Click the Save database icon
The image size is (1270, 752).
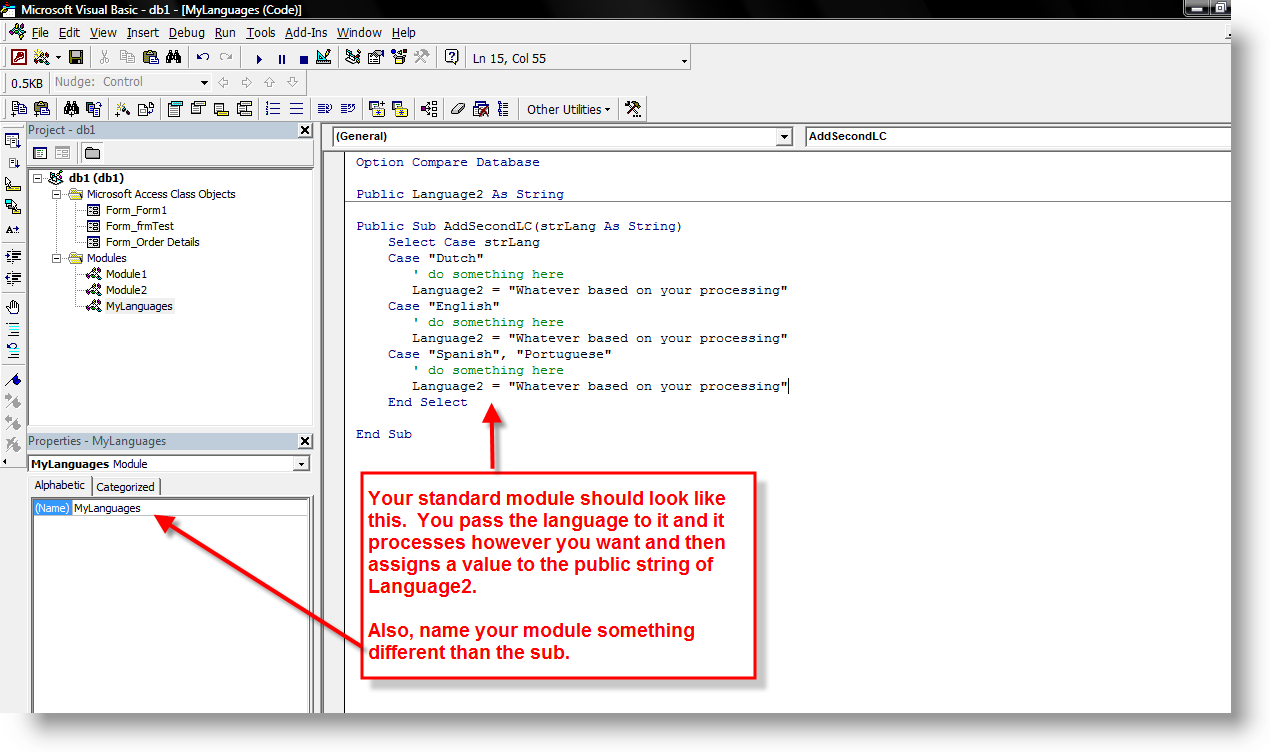[76, 58]
